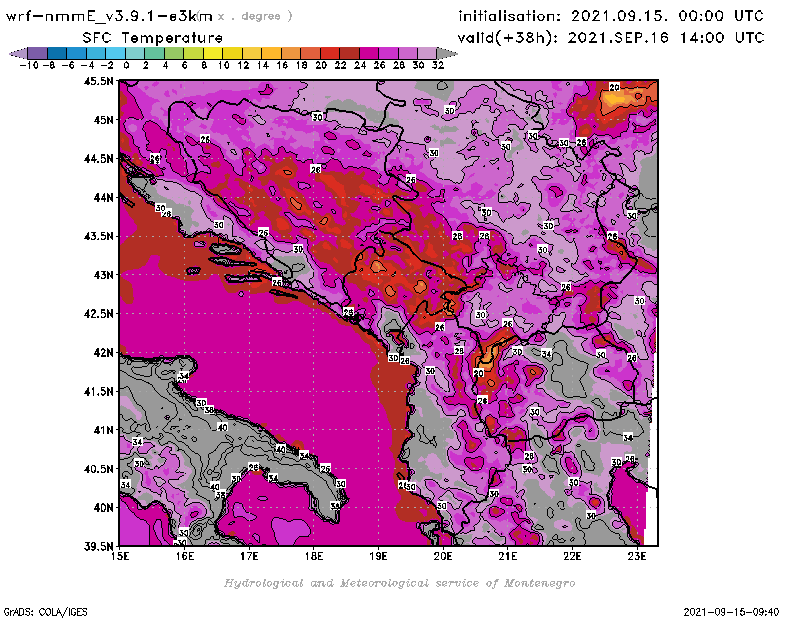Click the 43N latitude axis label

tap(103, 275)
